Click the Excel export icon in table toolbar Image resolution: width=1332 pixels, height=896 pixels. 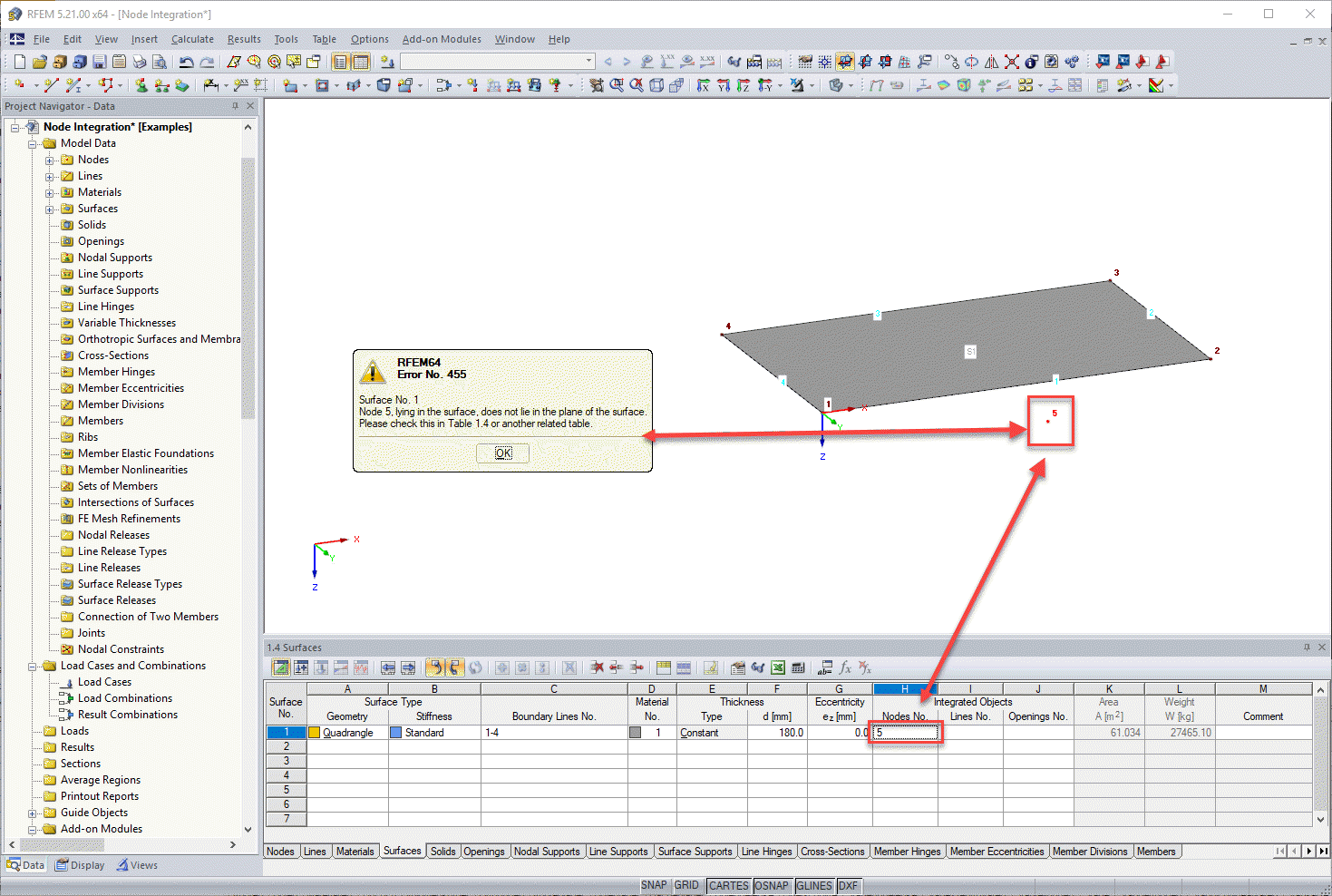[777, 667]
